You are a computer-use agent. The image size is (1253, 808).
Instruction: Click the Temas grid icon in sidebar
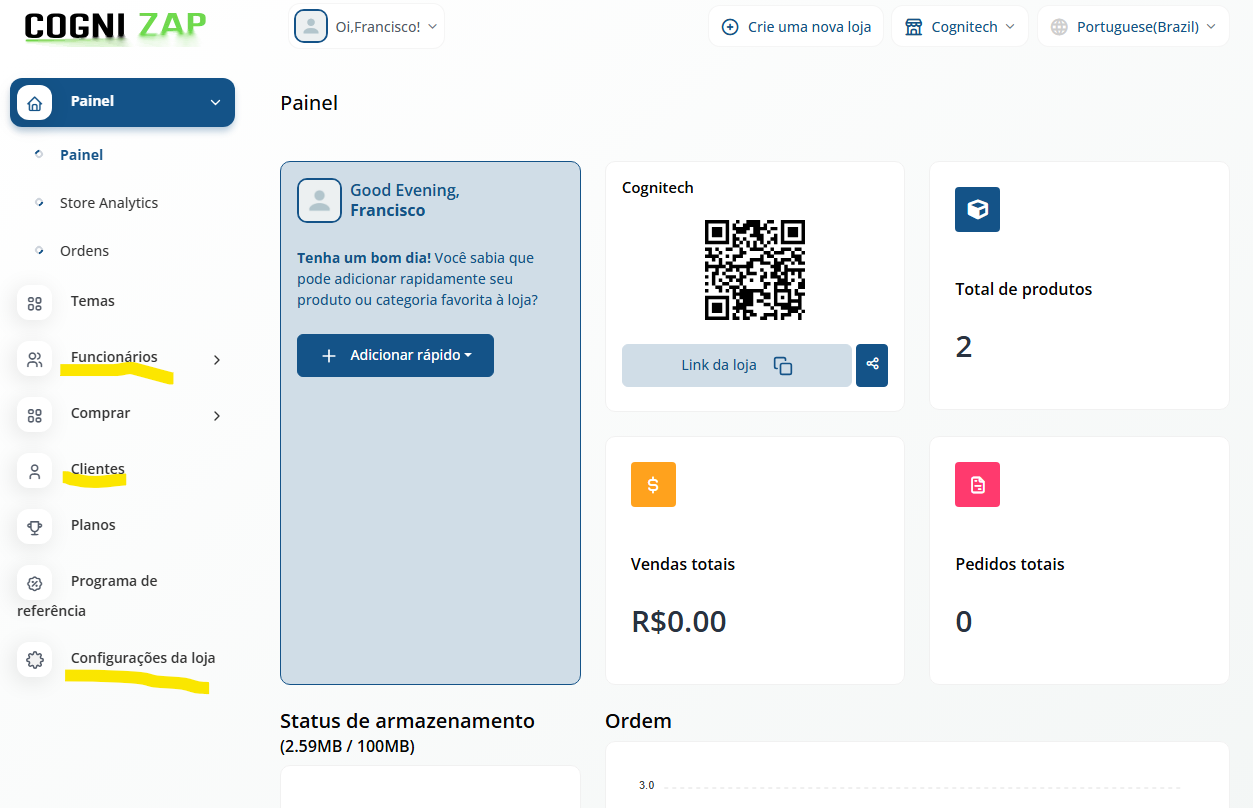point(35,303)
